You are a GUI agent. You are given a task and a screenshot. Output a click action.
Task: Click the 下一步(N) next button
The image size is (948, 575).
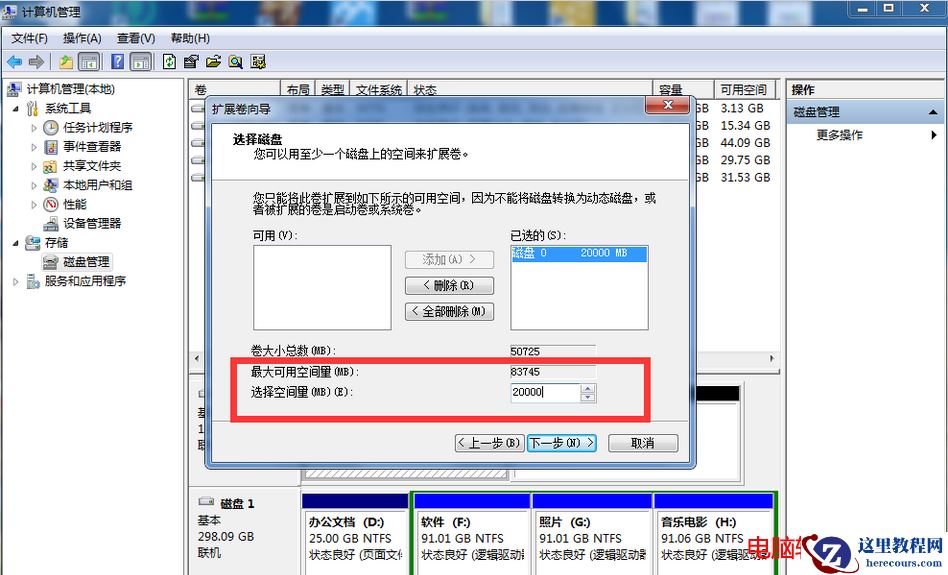pos(562,443)
